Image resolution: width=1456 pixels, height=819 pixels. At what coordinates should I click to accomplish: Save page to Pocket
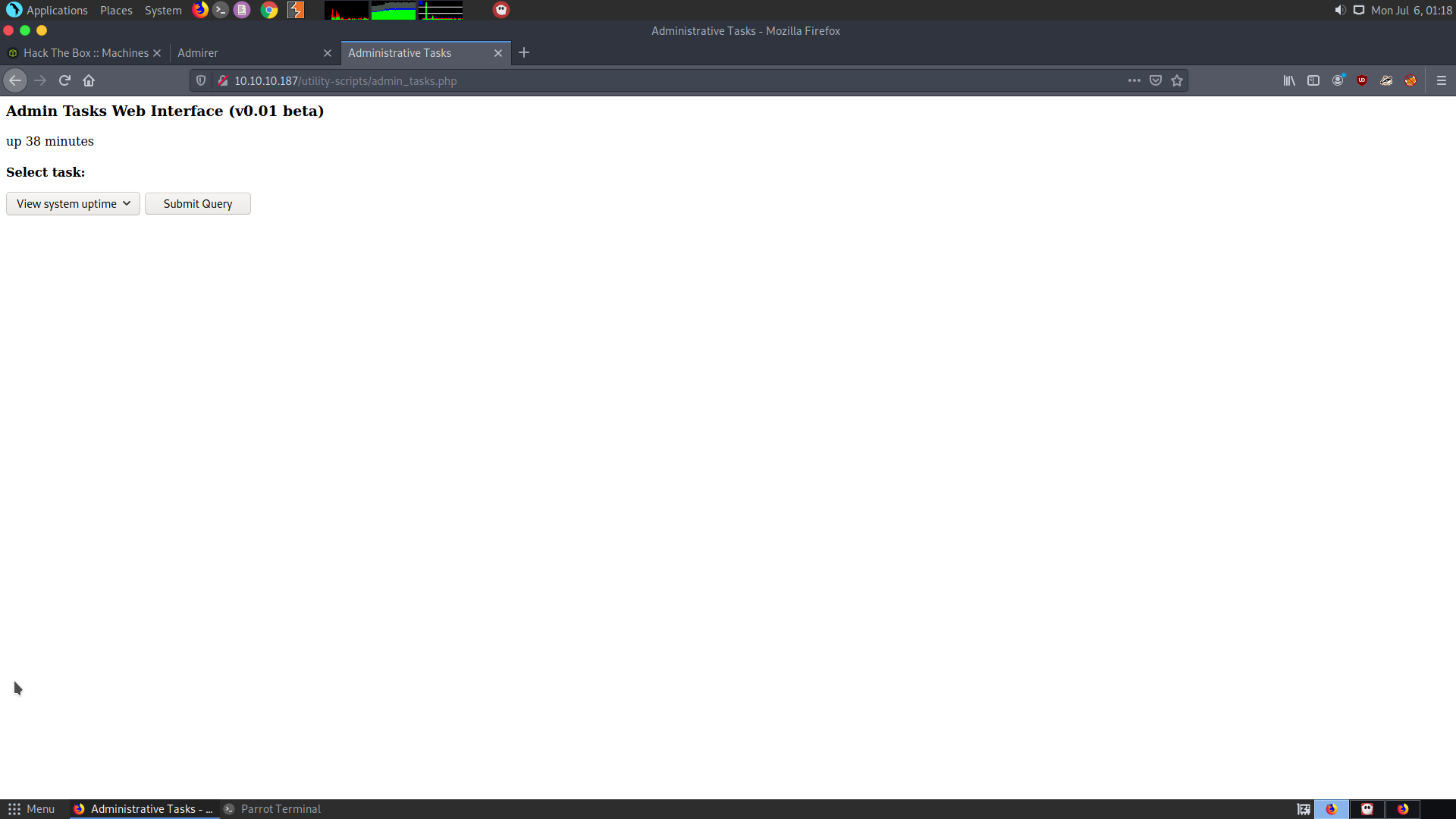click(1156, 80)
